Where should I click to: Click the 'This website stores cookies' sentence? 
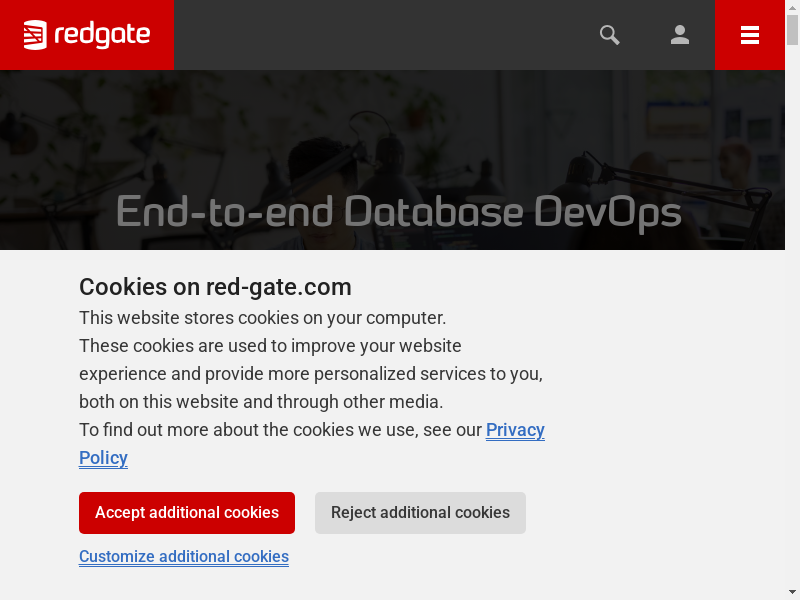[262, 318]
